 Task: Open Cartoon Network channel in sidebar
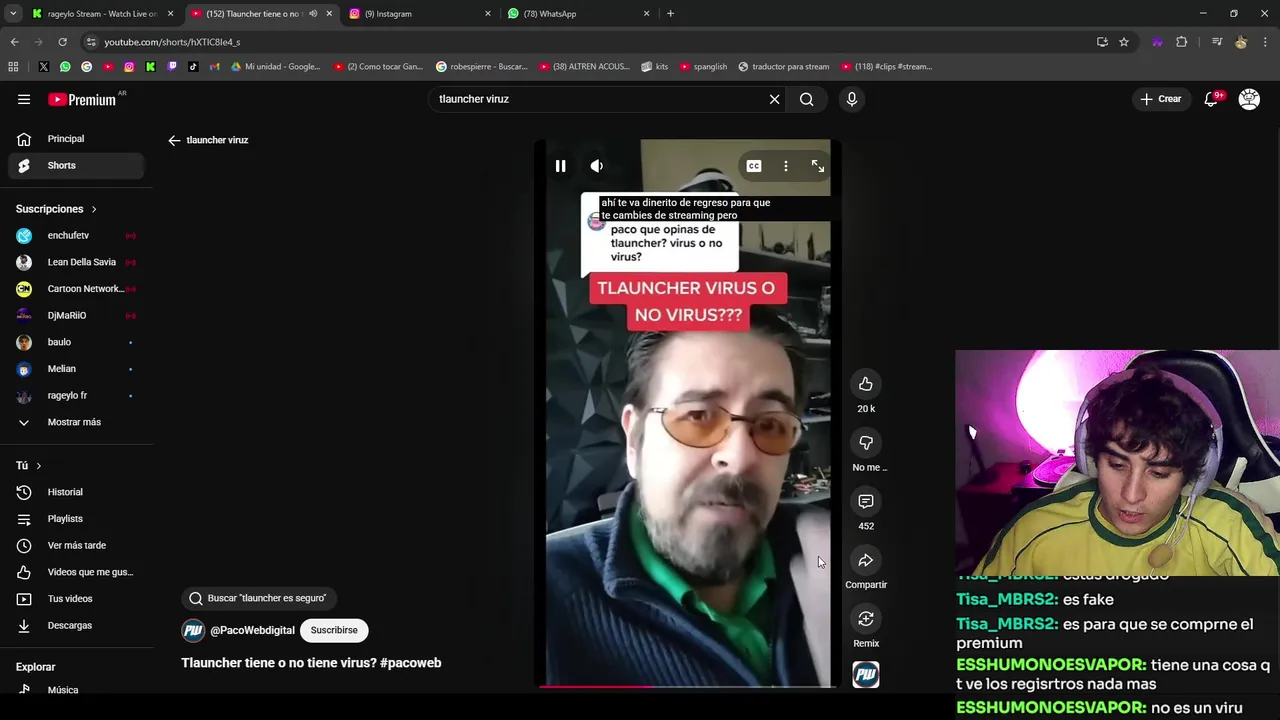click(x=76, y=289)
